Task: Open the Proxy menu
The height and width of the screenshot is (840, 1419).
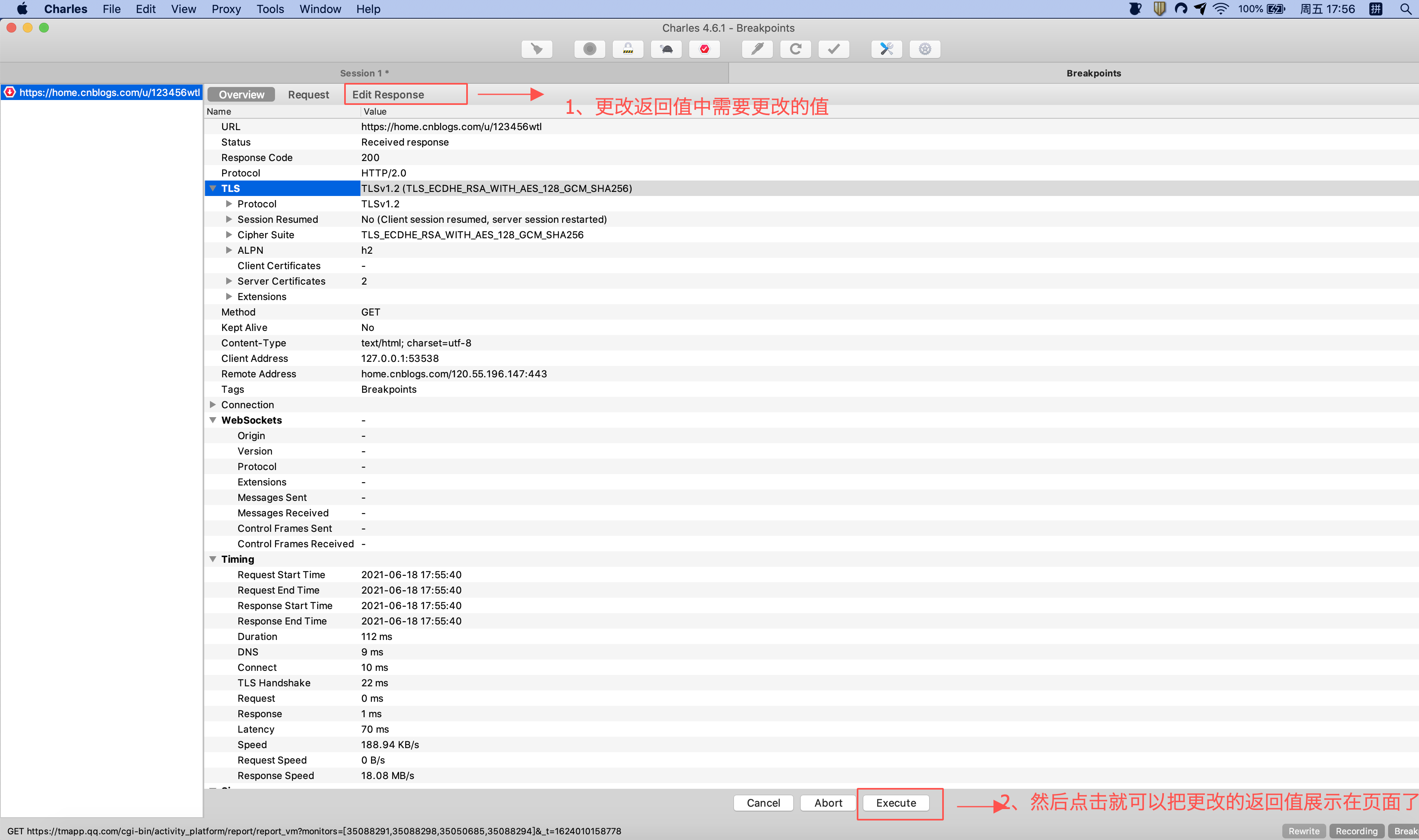Action: pos(225,9)
